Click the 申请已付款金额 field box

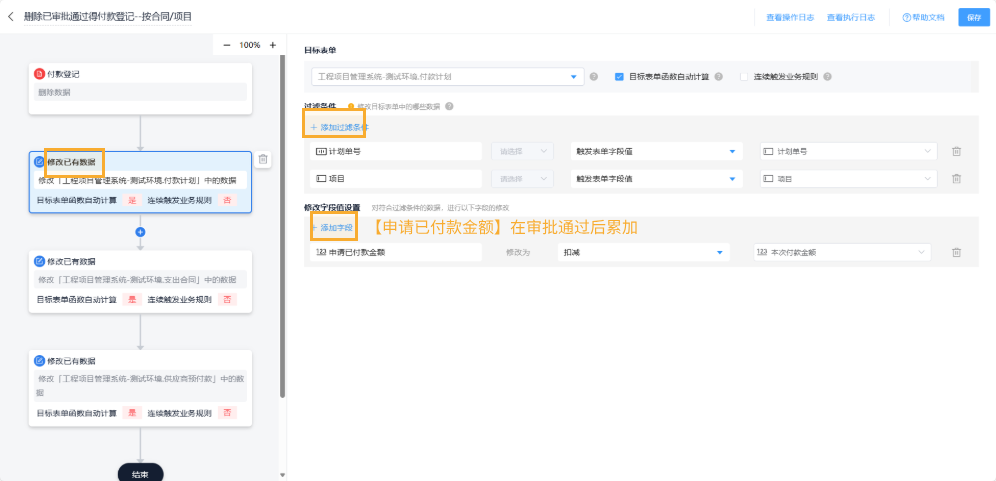396,252
